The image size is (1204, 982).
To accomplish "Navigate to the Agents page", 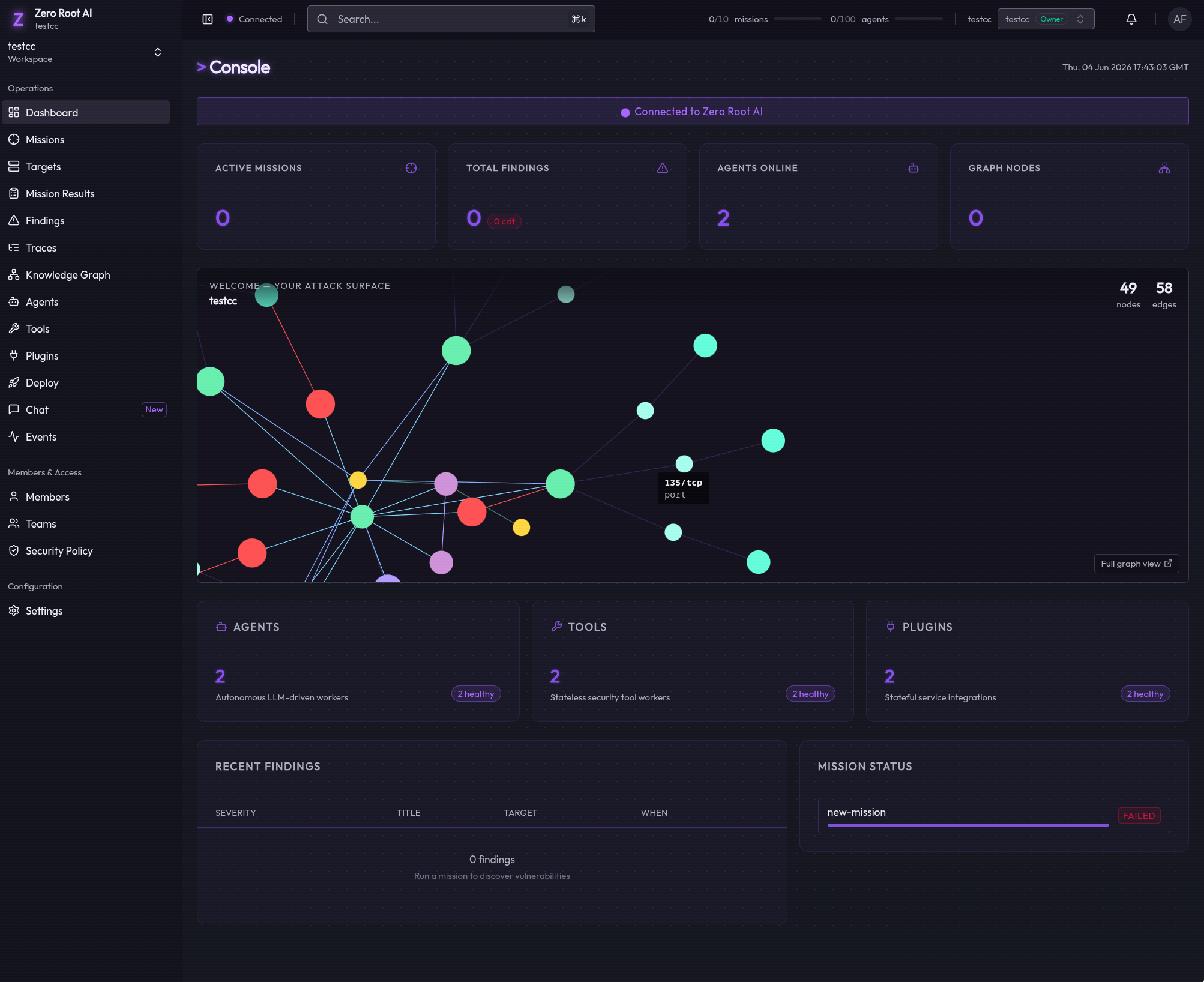I will (86, 301).
